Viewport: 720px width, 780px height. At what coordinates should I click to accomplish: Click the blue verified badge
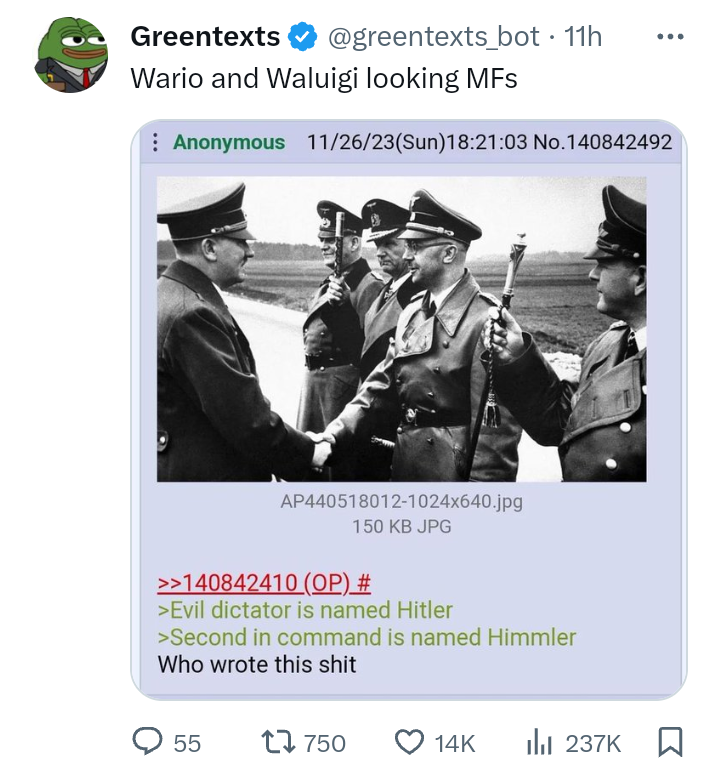(303, 37)
